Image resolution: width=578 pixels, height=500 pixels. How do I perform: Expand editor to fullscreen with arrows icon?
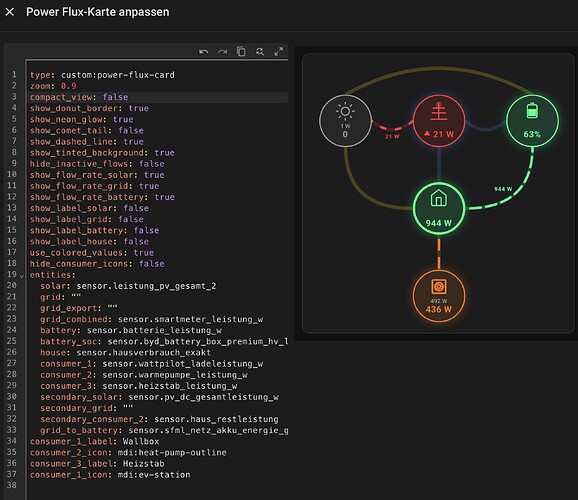tap(279, 51)
